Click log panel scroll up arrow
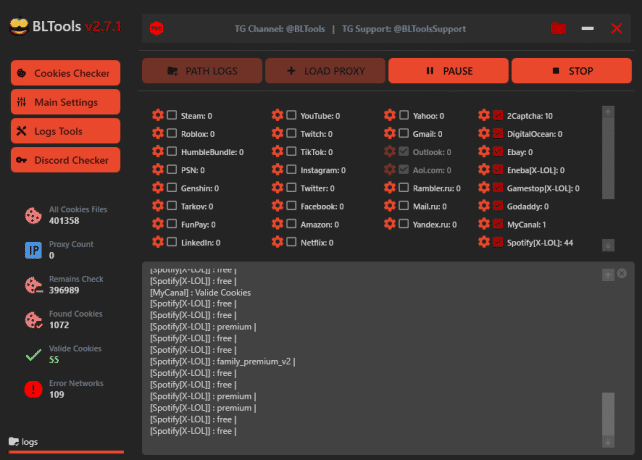 coord(608,275)
